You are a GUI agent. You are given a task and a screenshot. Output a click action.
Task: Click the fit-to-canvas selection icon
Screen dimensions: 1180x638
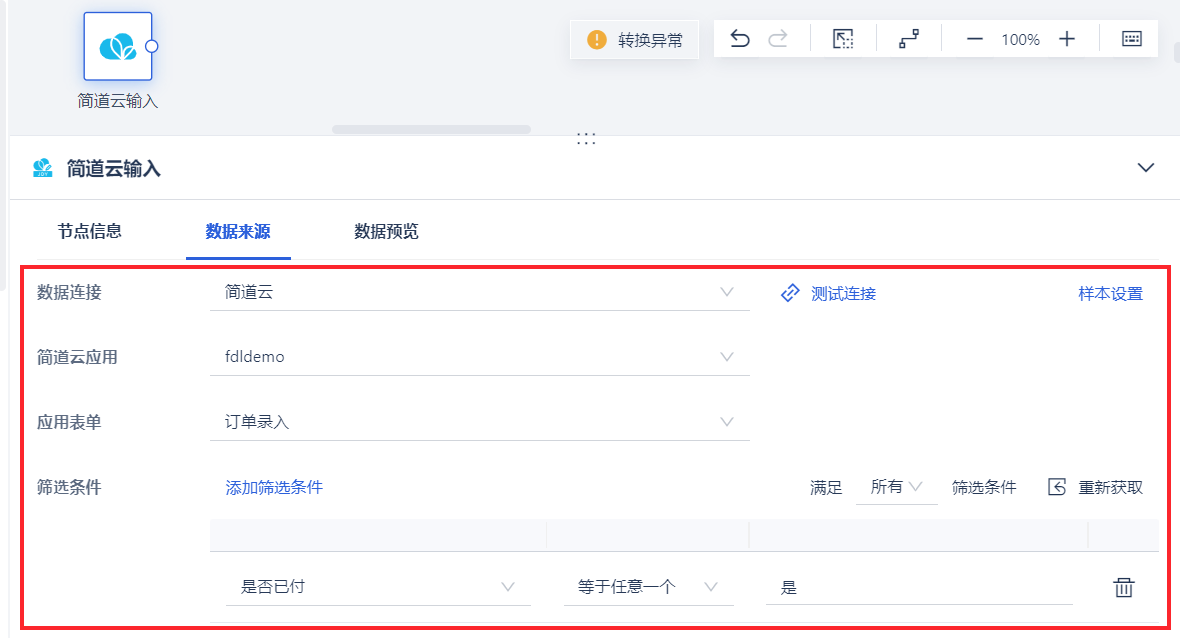843,40
